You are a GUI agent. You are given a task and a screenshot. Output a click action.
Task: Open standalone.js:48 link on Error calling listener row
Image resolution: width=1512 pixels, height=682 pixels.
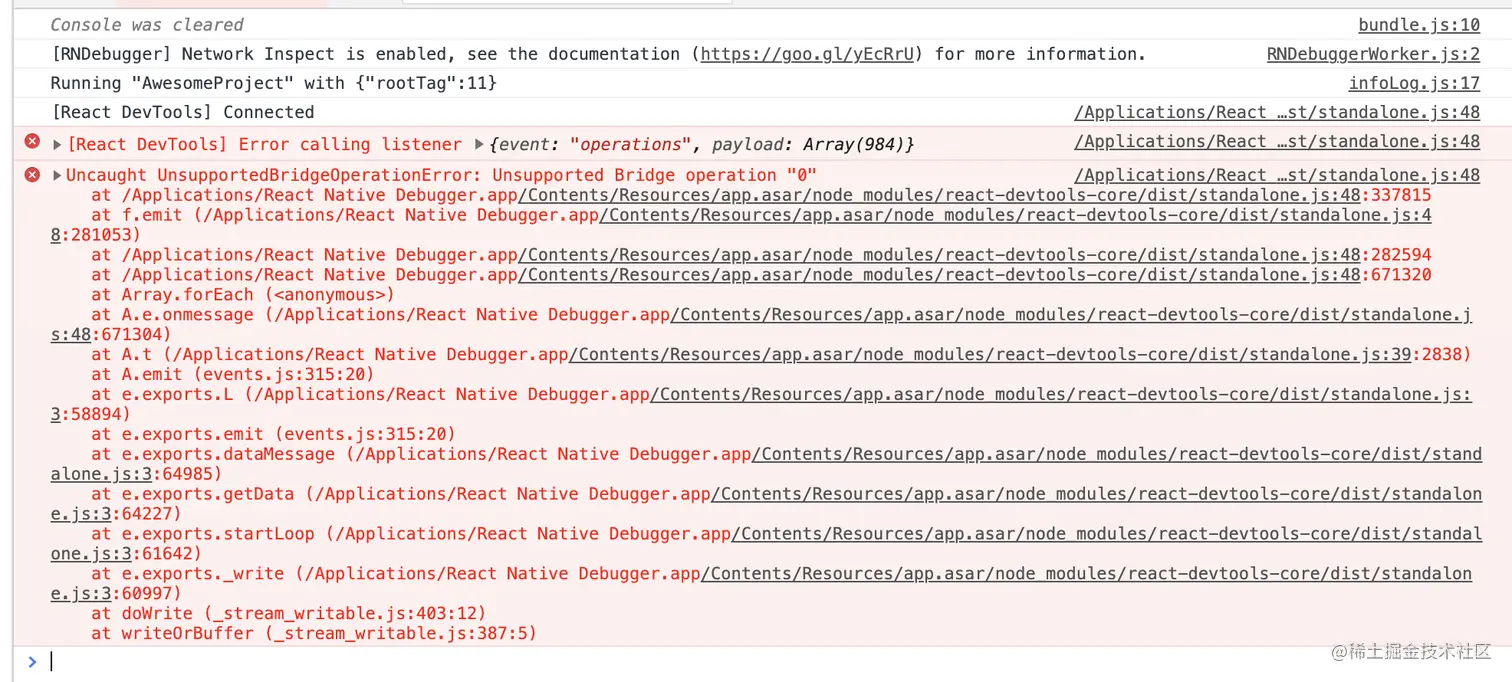1277,142
